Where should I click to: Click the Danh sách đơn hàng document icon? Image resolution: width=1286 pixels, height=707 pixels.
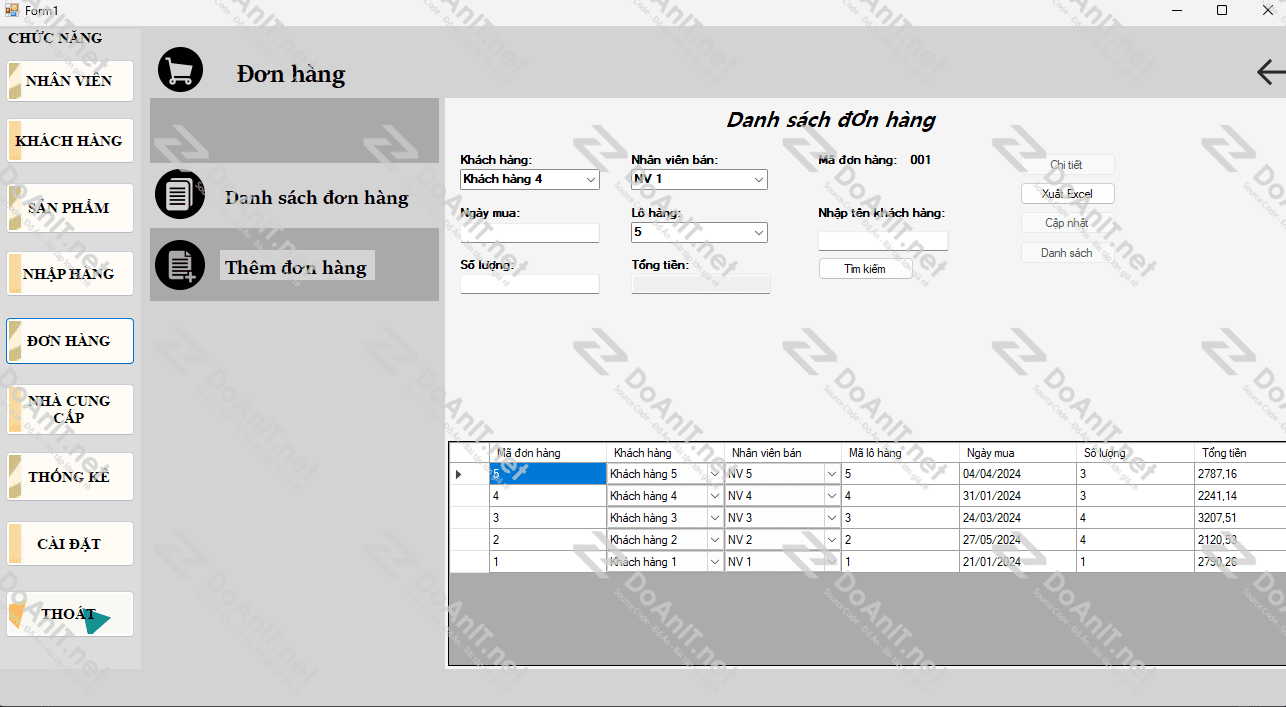click(x=180, y=194)
